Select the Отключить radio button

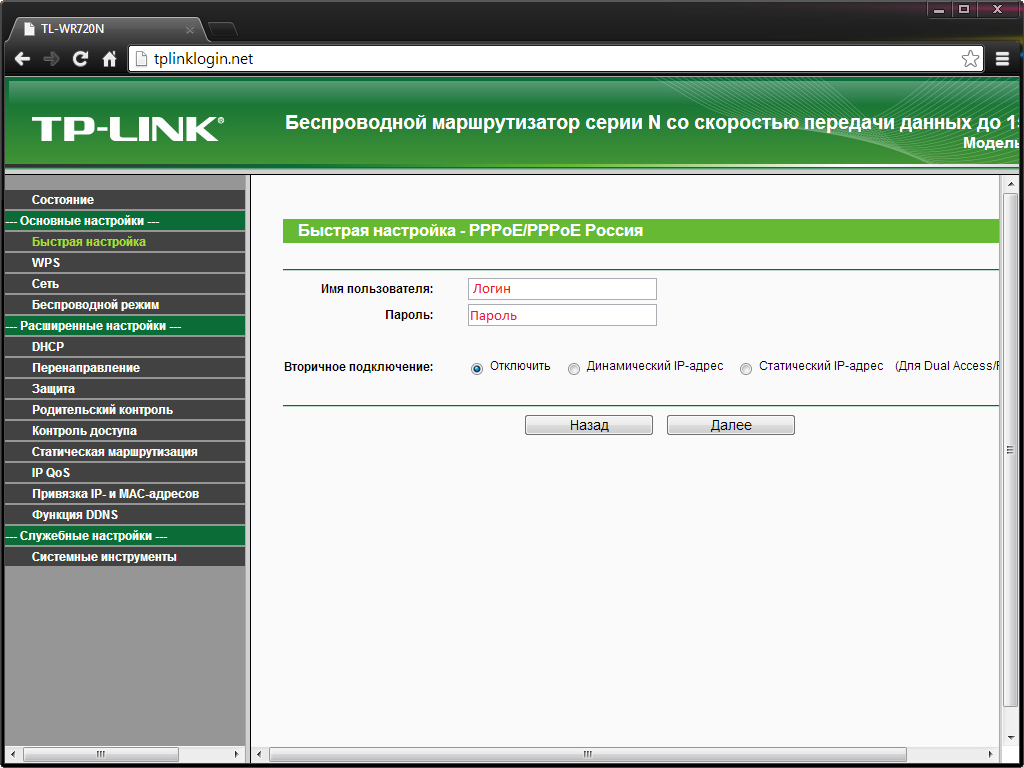click(x=476, y=369)
